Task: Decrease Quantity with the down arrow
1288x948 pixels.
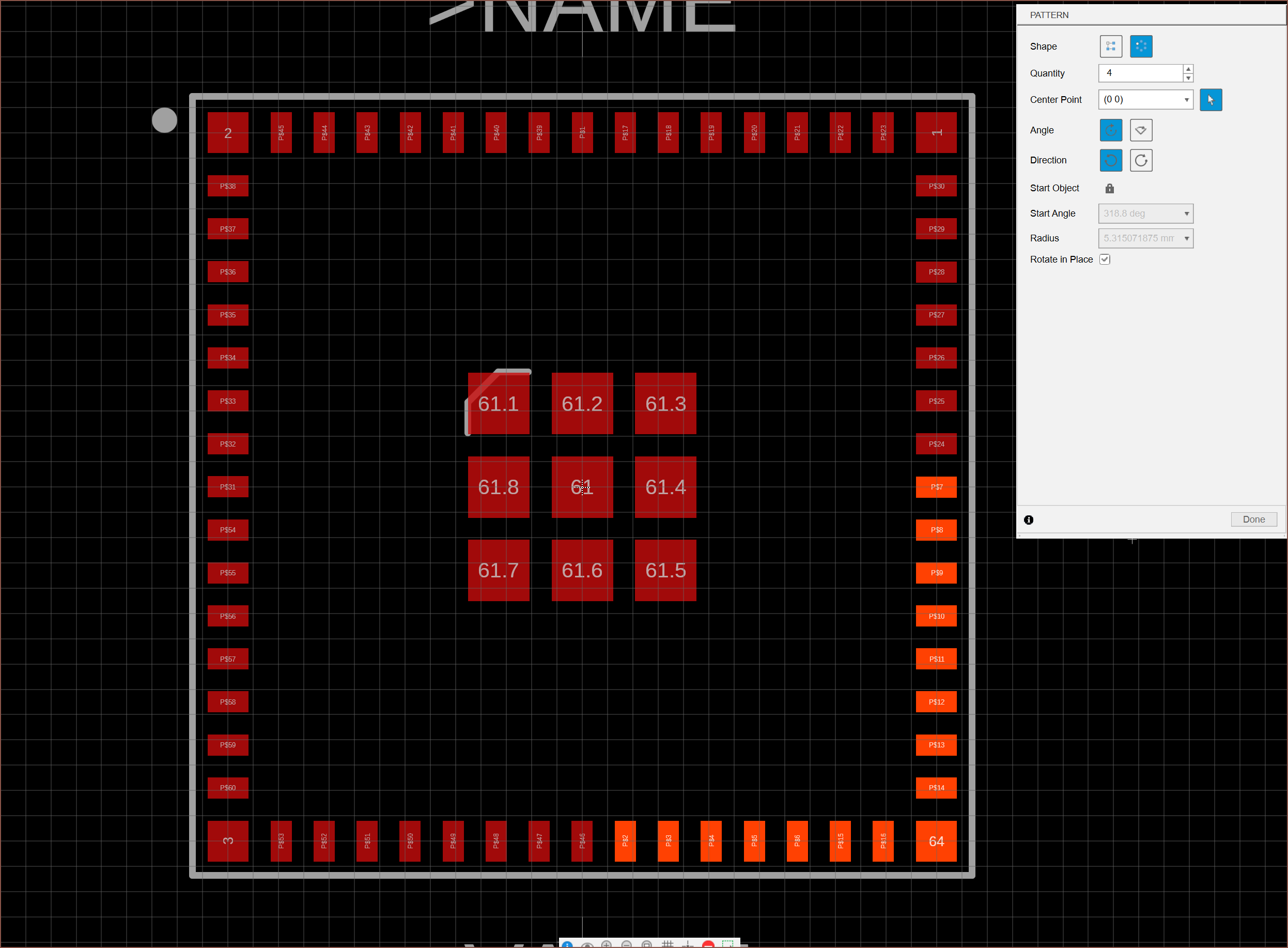Action: click(1188, 78)
